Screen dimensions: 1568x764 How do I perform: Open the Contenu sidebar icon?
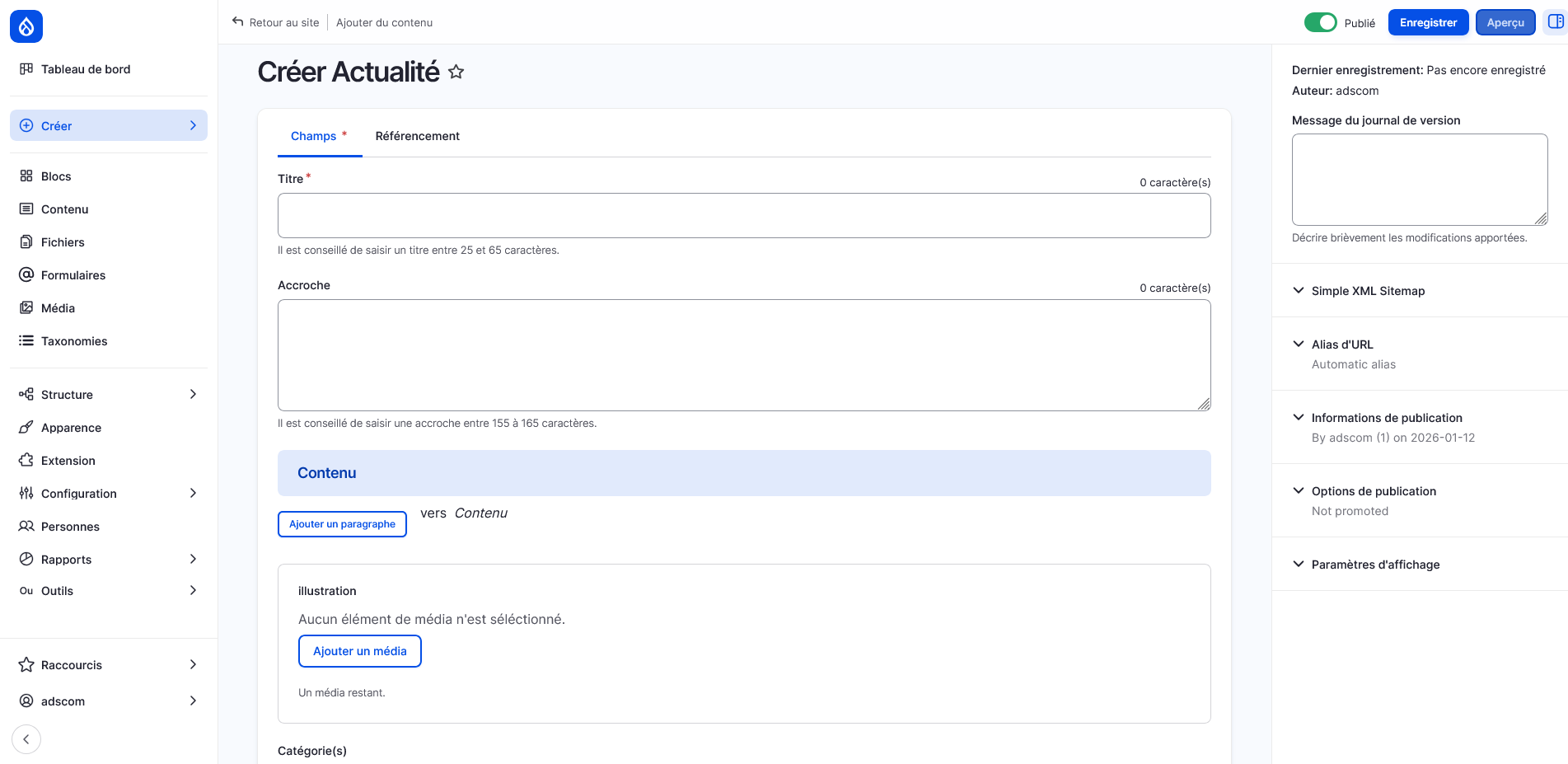tap(26, 209)
